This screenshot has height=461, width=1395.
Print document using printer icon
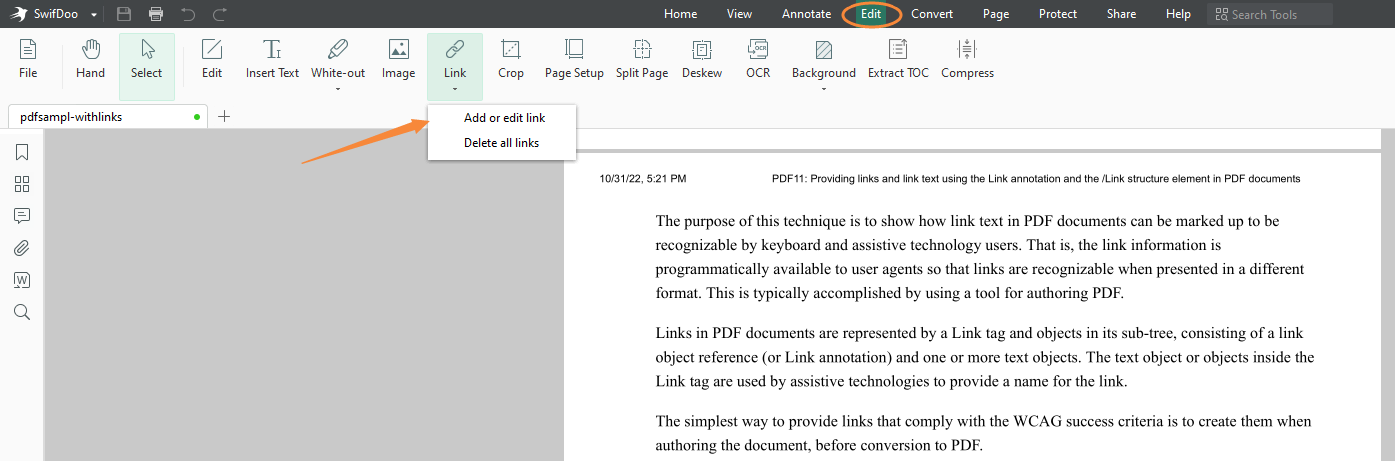(156, 14)
